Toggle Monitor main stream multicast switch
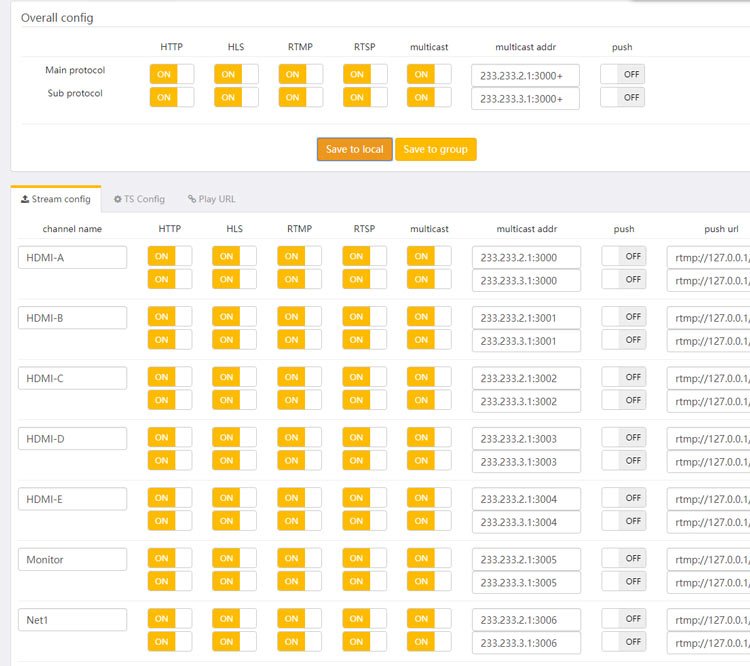 click(429, 558)
